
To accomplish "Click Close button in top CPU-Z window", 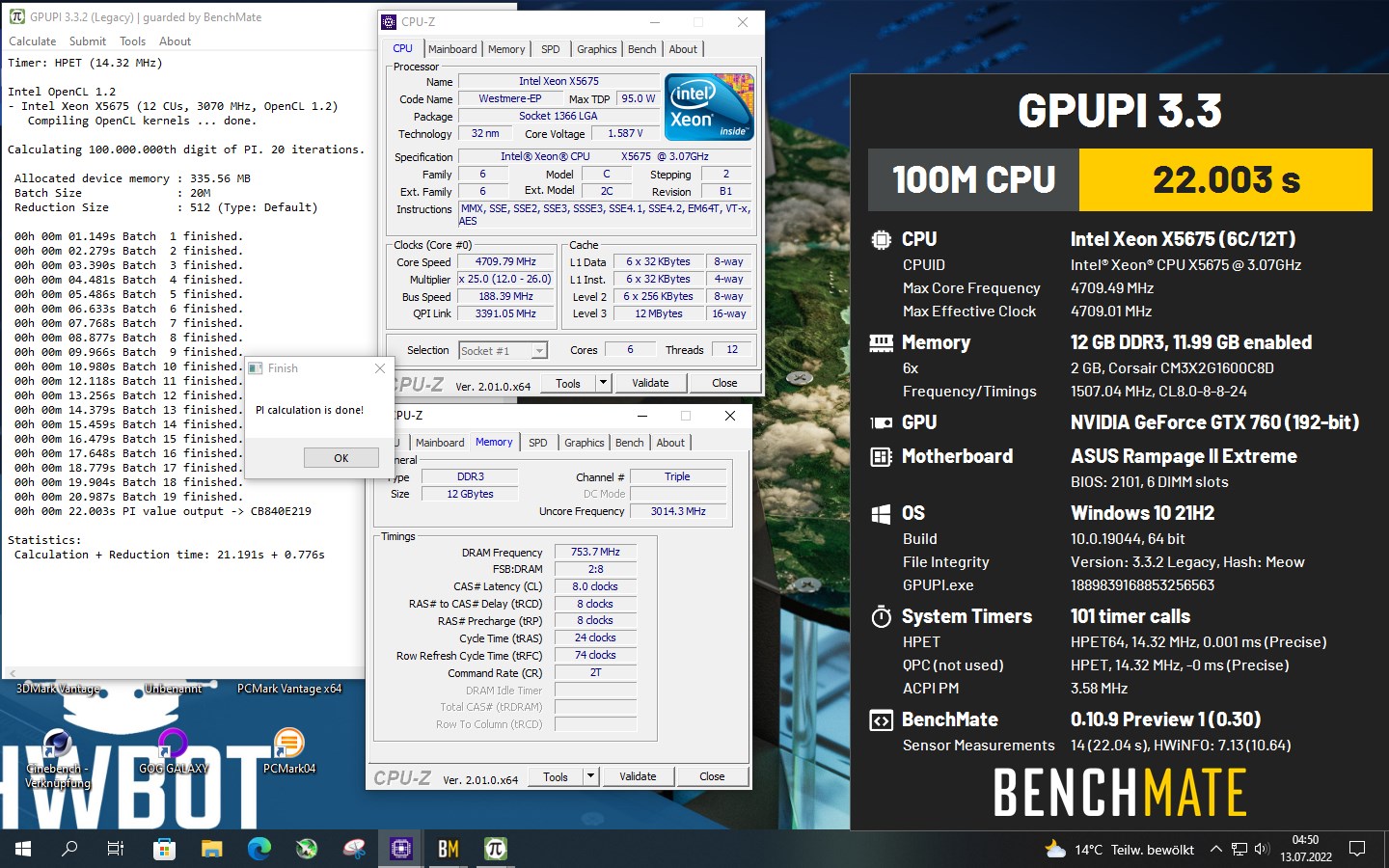I will pos(724,383).
